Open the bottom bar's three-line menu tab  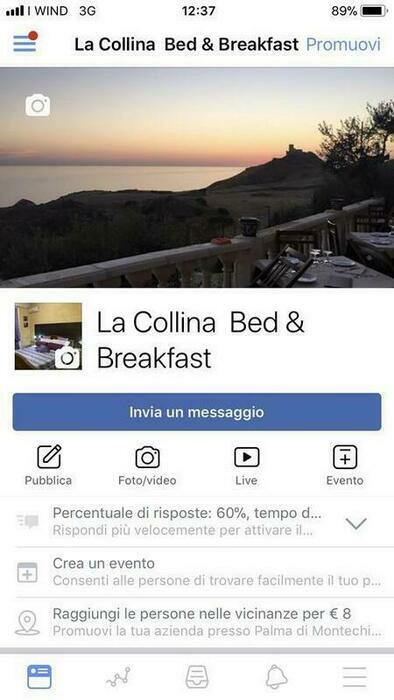tap(355, 677)
